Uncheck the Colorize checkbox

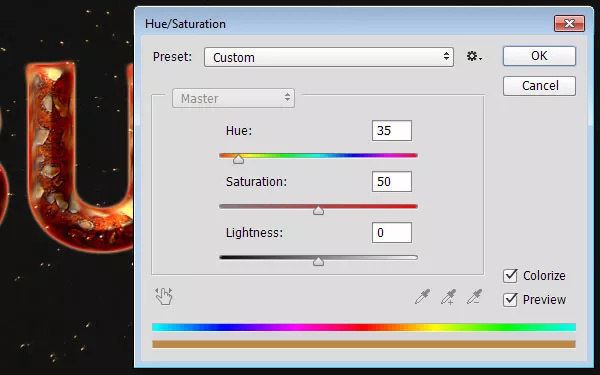[510, 276]
